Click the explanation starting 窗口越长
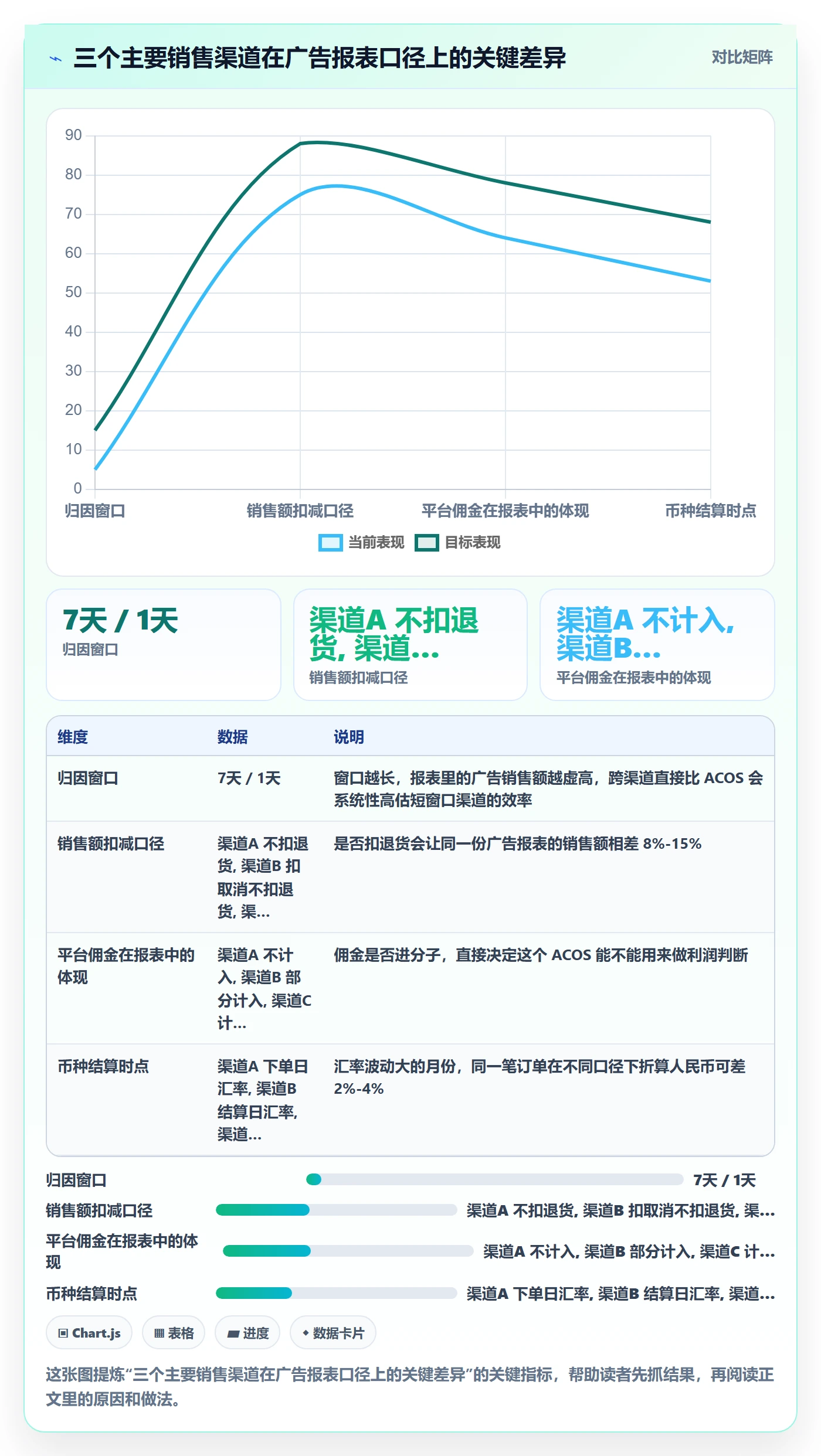 tap(548, 789)
